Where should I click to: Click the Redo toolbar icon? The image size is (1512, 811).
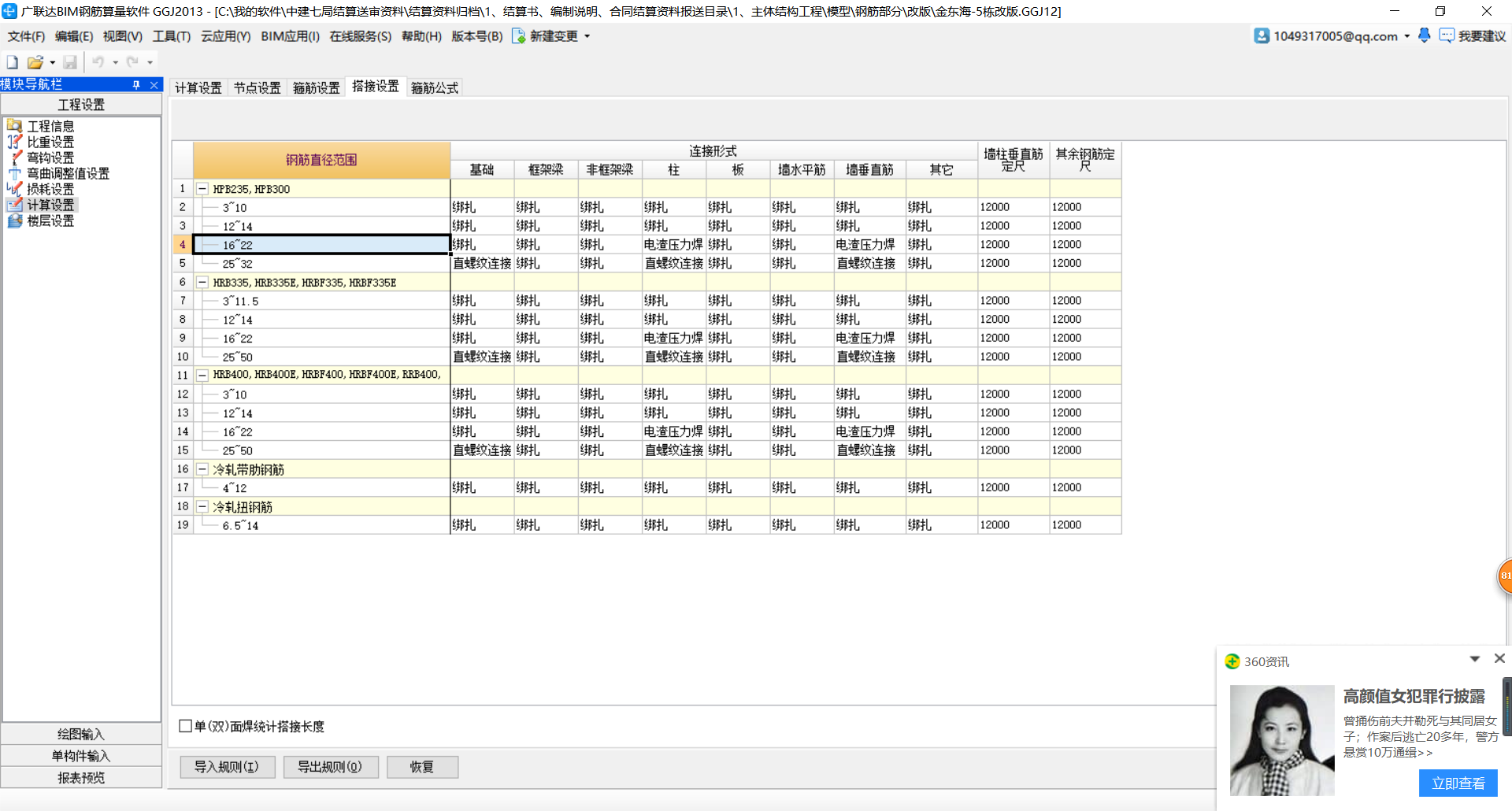click(x=132, y=62)
